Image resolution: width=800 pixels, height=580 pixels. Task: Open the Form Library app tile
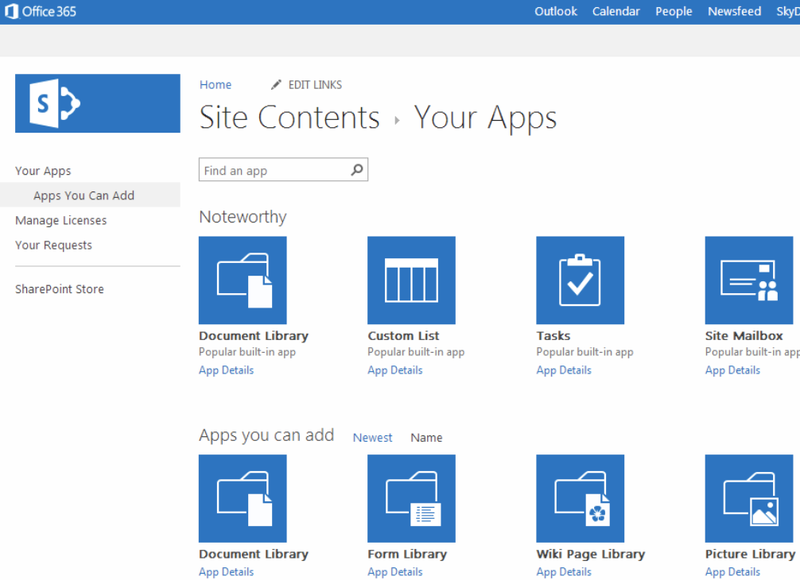(411, 498)
